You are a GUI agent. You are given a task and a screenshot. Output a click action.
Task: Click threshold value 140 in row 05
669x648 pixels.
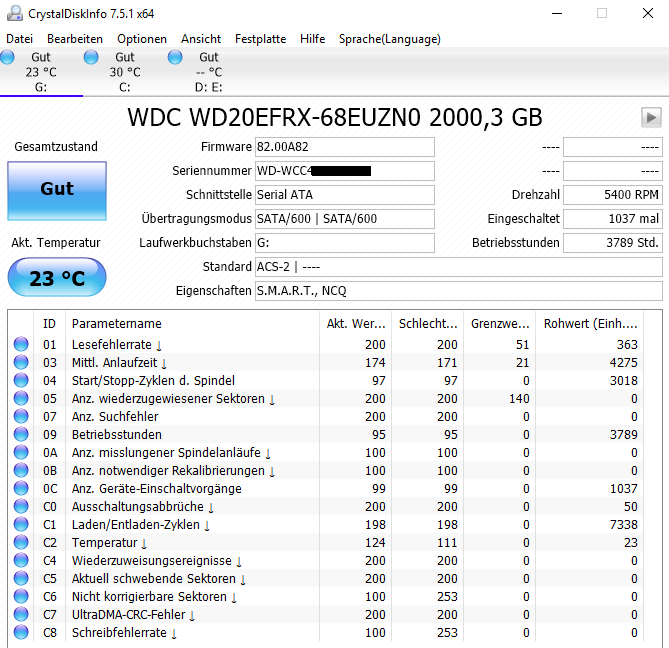click(x=519, y=398)
